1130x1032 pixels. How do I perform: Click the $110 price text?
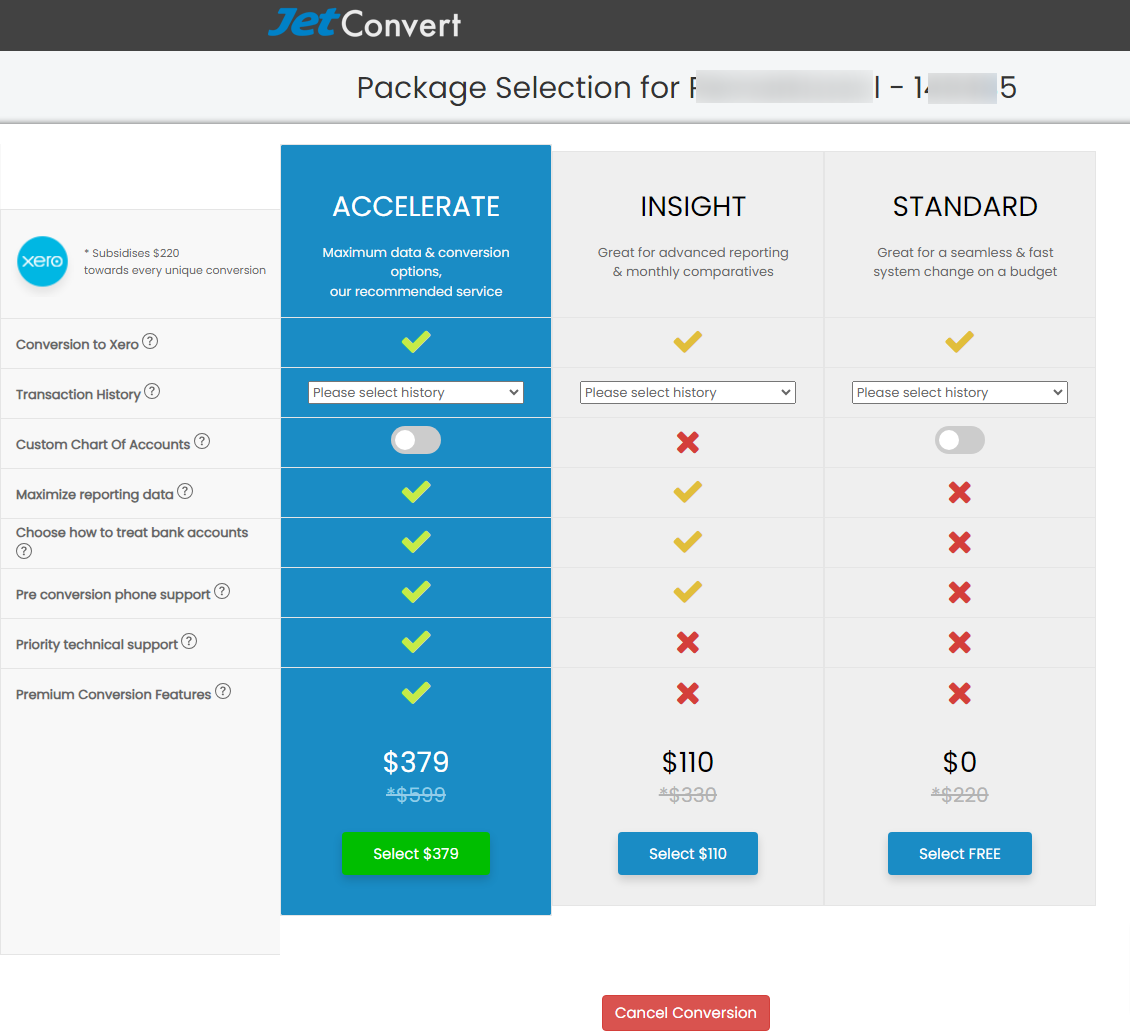[688, 762]
